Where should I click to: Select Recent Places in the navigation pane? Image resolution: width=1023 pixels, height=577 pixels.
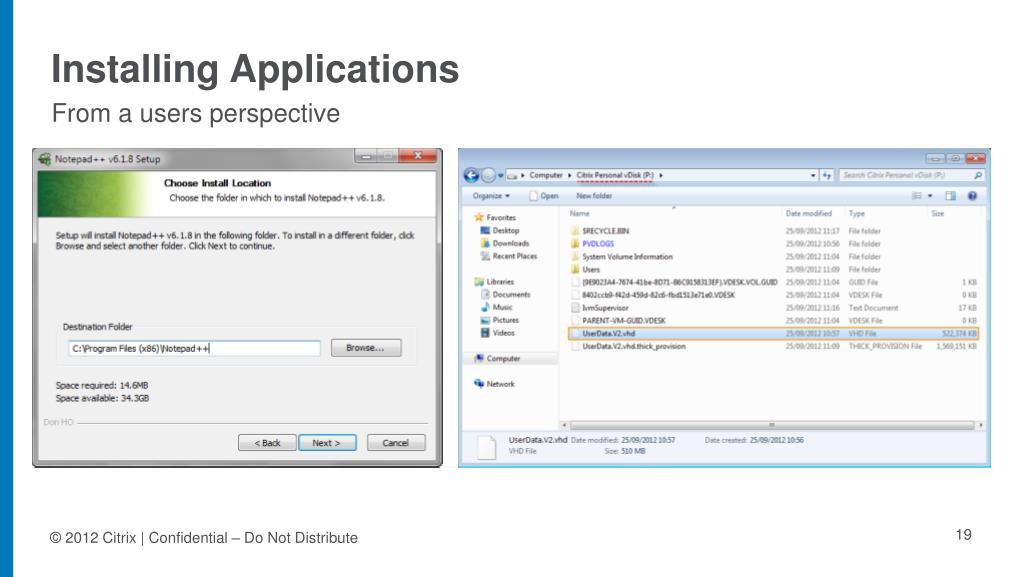509,256
